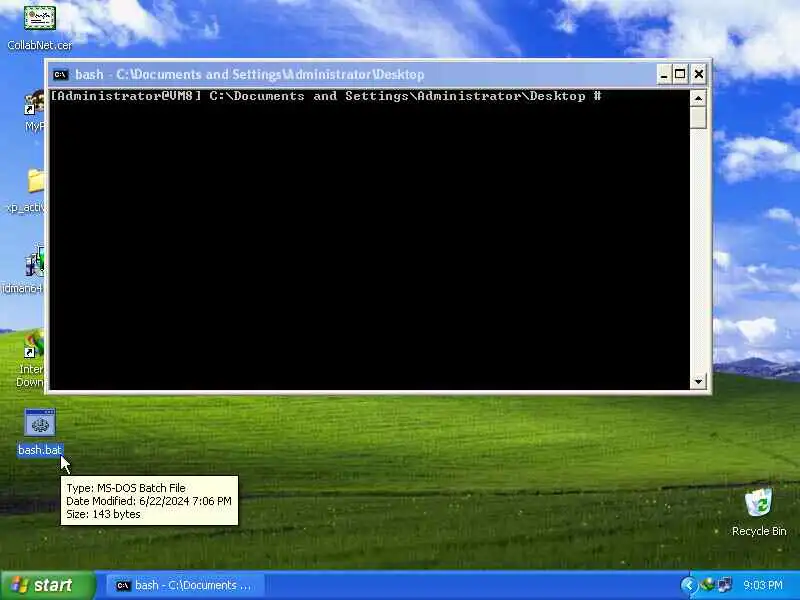Select the xp_acti folder icon on desktop
800x600 pixels.
click(x=36, y=181)
